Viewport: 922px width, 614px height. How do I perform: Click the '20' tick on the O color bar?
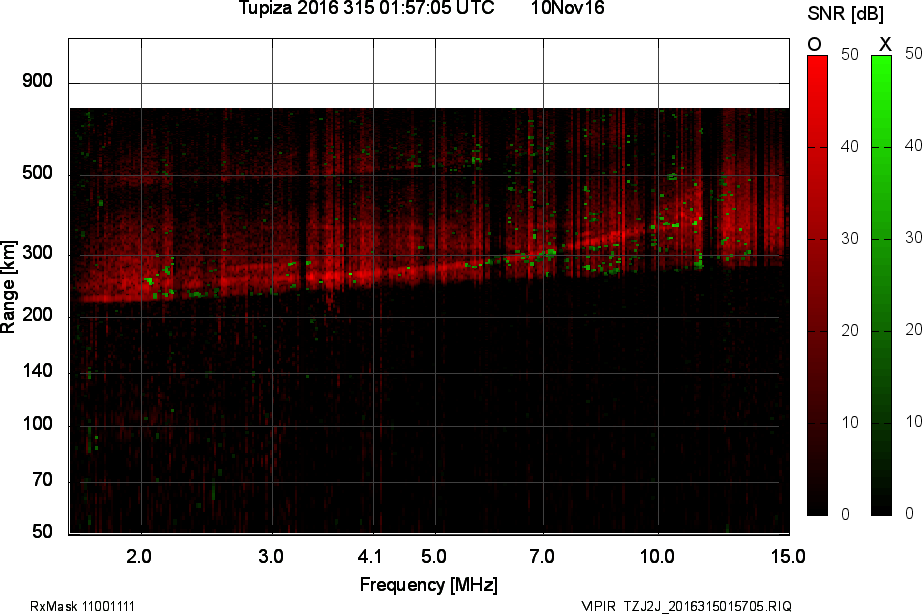(x=850, y=331)
